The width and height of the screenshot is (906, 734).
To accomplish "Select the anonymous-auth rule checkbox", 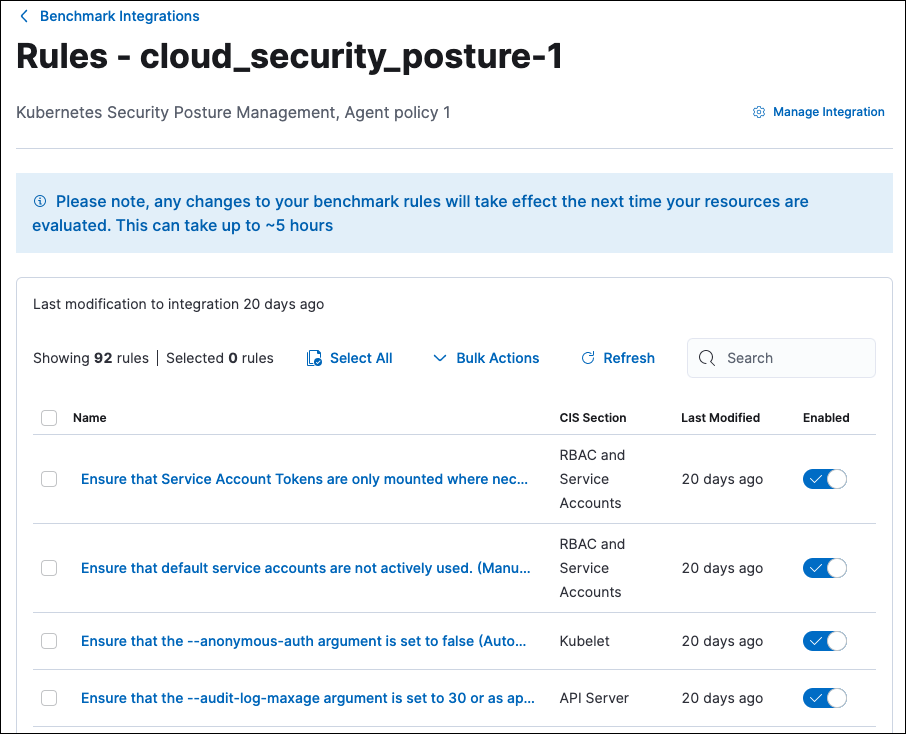I will [49, 641].
